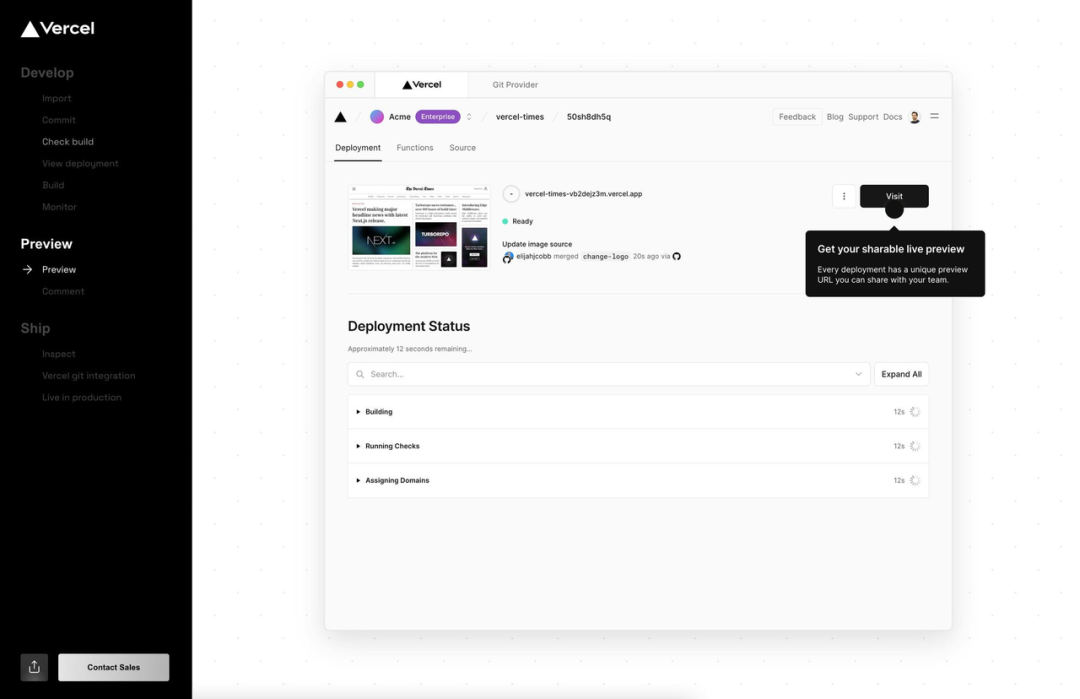Click the GitHub icon after '20s ago via'
This screenshot has height=699, width=1080.
(676, 256)
